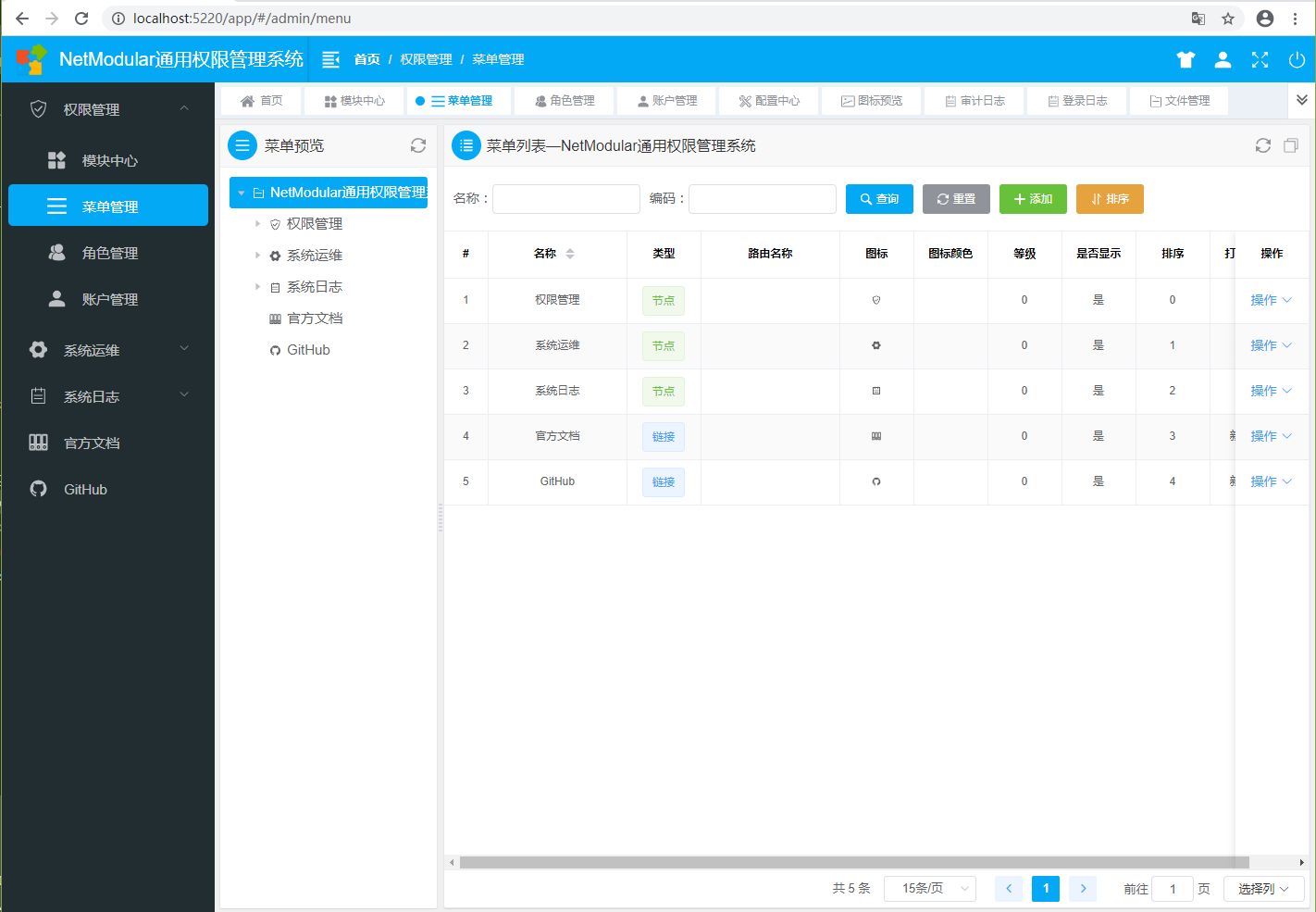Bookmark this page with star icon

click(1228, 19)
